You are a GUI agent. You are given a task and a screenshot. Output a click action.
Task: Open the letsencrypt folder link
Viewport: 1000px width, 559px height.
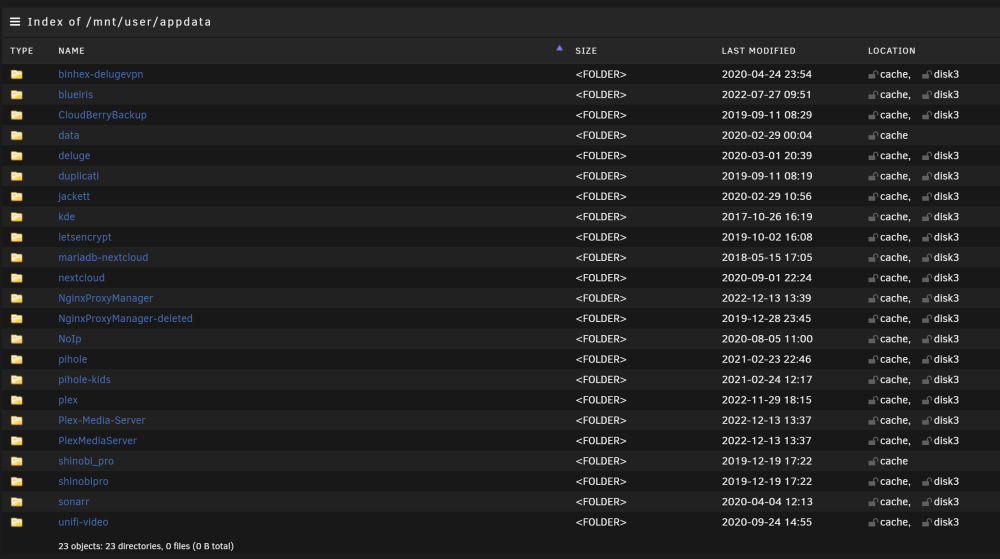click(x=85, y=237)
